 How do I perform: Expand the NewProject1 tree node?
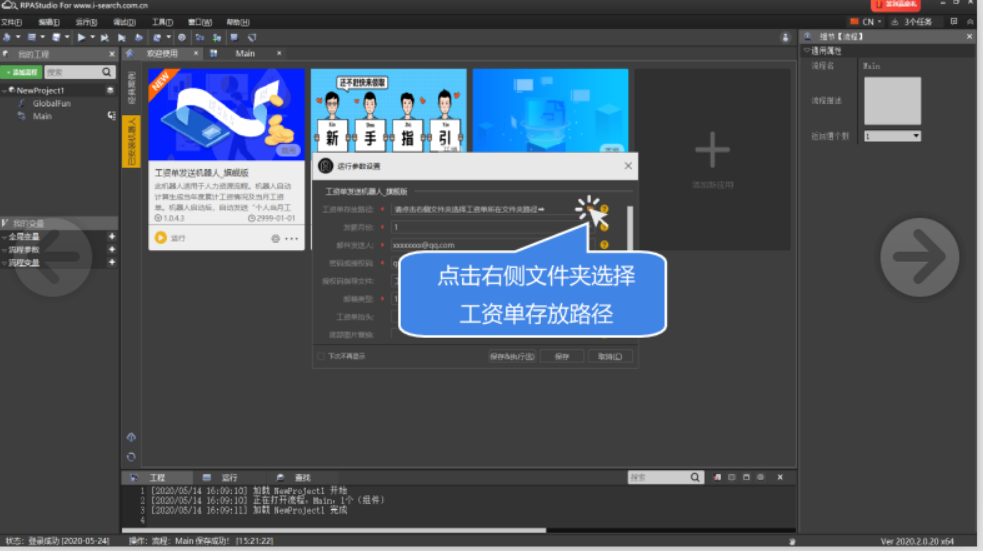[5, 90]
